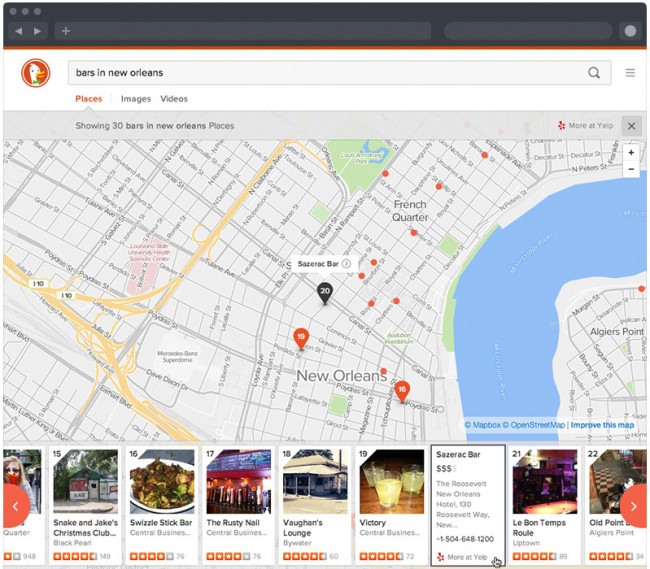
Task: Switch to the Videos tab
Action: [174, 99]
